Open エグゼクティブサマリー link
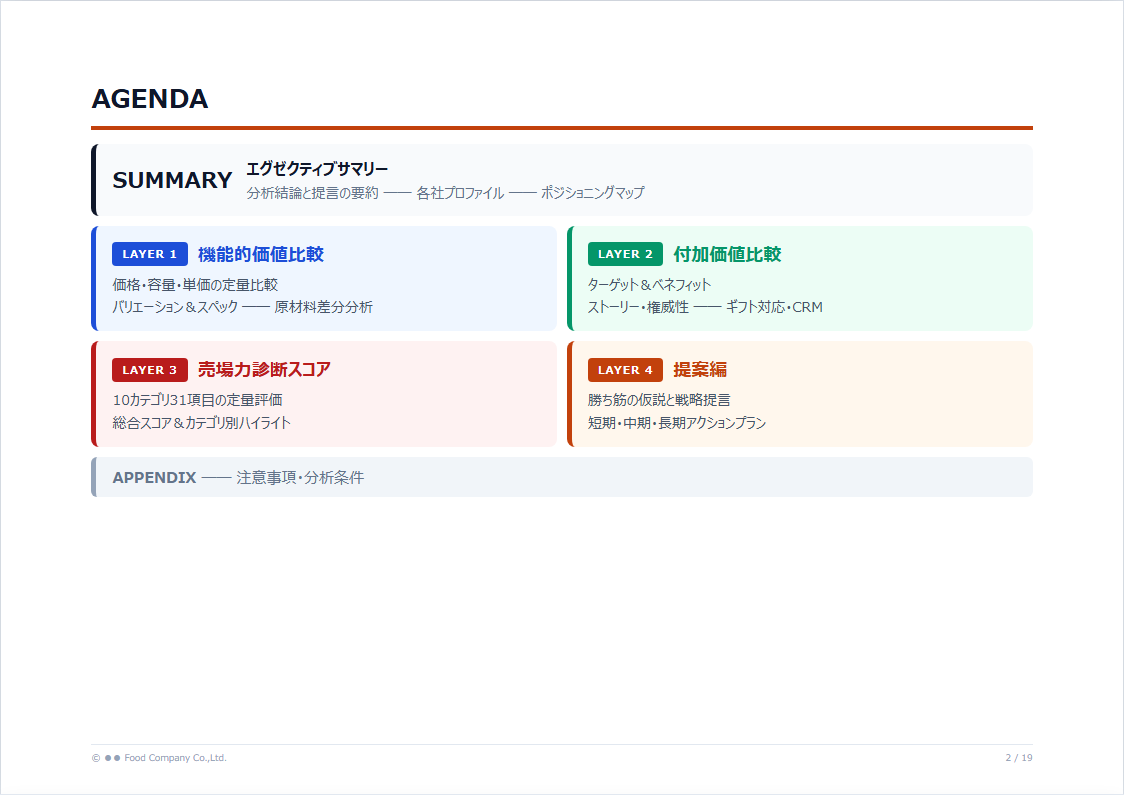The image size is (1124, 795). (x=316, y=169)
